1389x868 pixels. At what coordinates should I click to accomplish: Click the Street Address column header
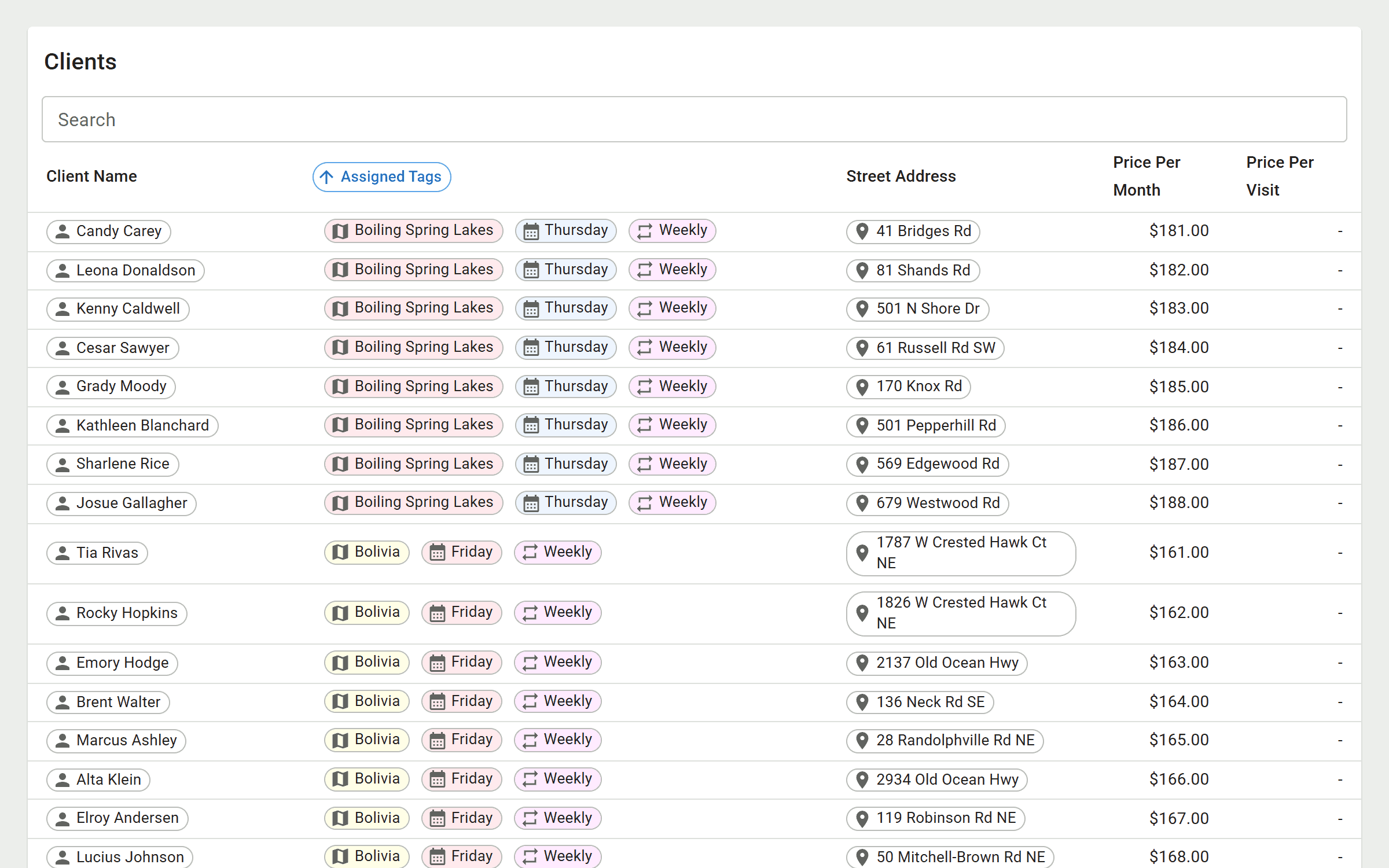point(901,176)
